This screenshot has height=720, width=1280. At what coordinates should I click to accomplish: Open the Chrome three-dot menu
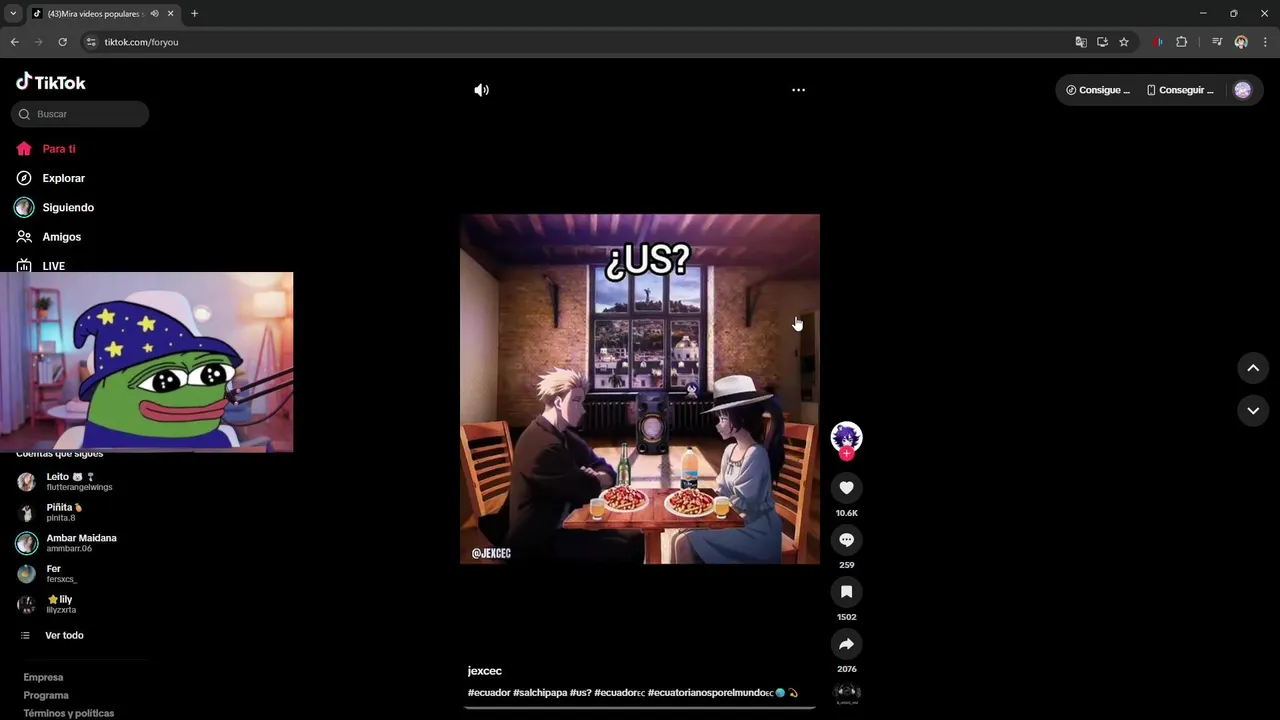(x=1265, y=42)
